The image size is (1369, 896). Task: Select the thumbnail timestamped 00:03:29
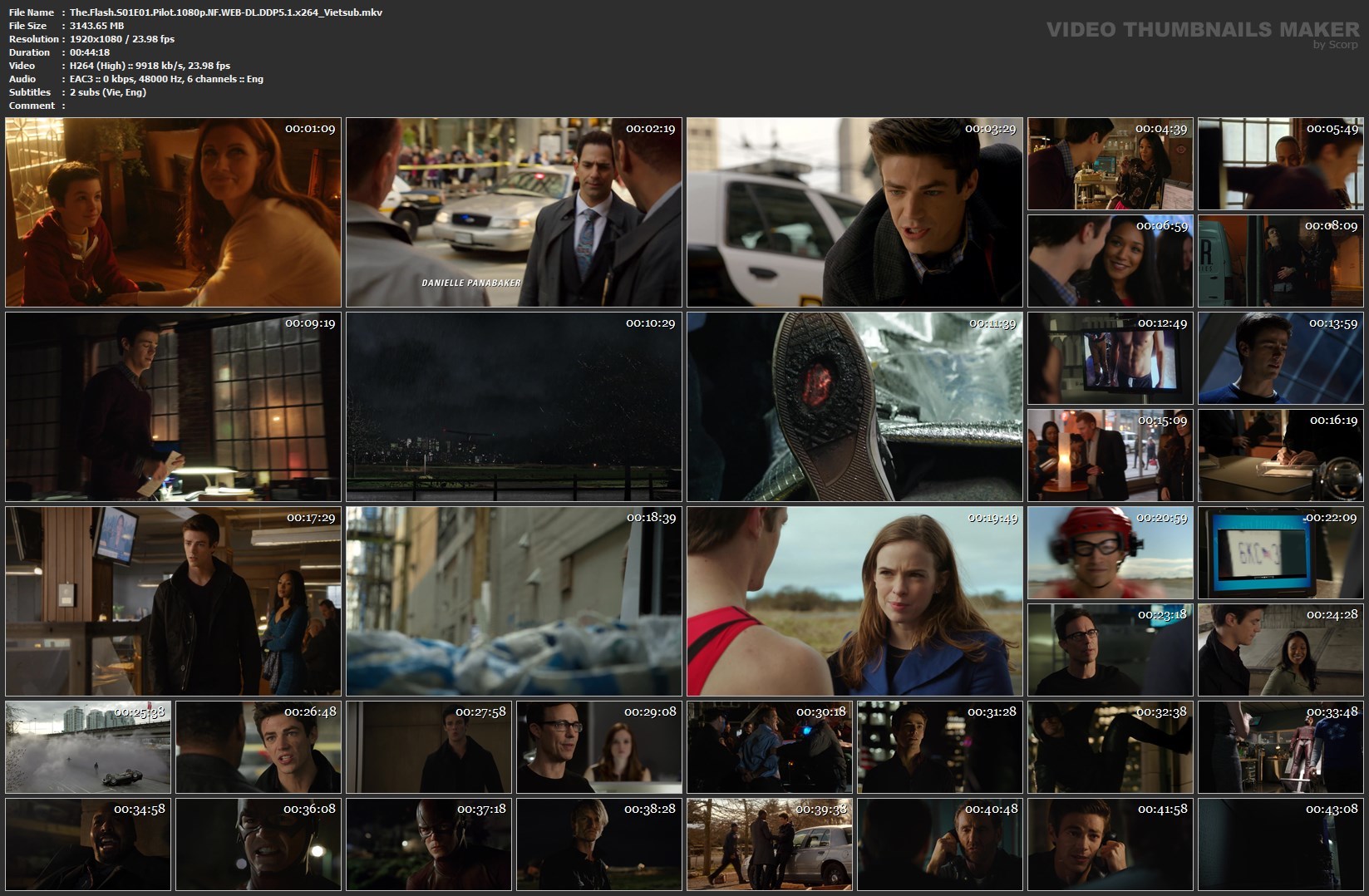point(854,212)
